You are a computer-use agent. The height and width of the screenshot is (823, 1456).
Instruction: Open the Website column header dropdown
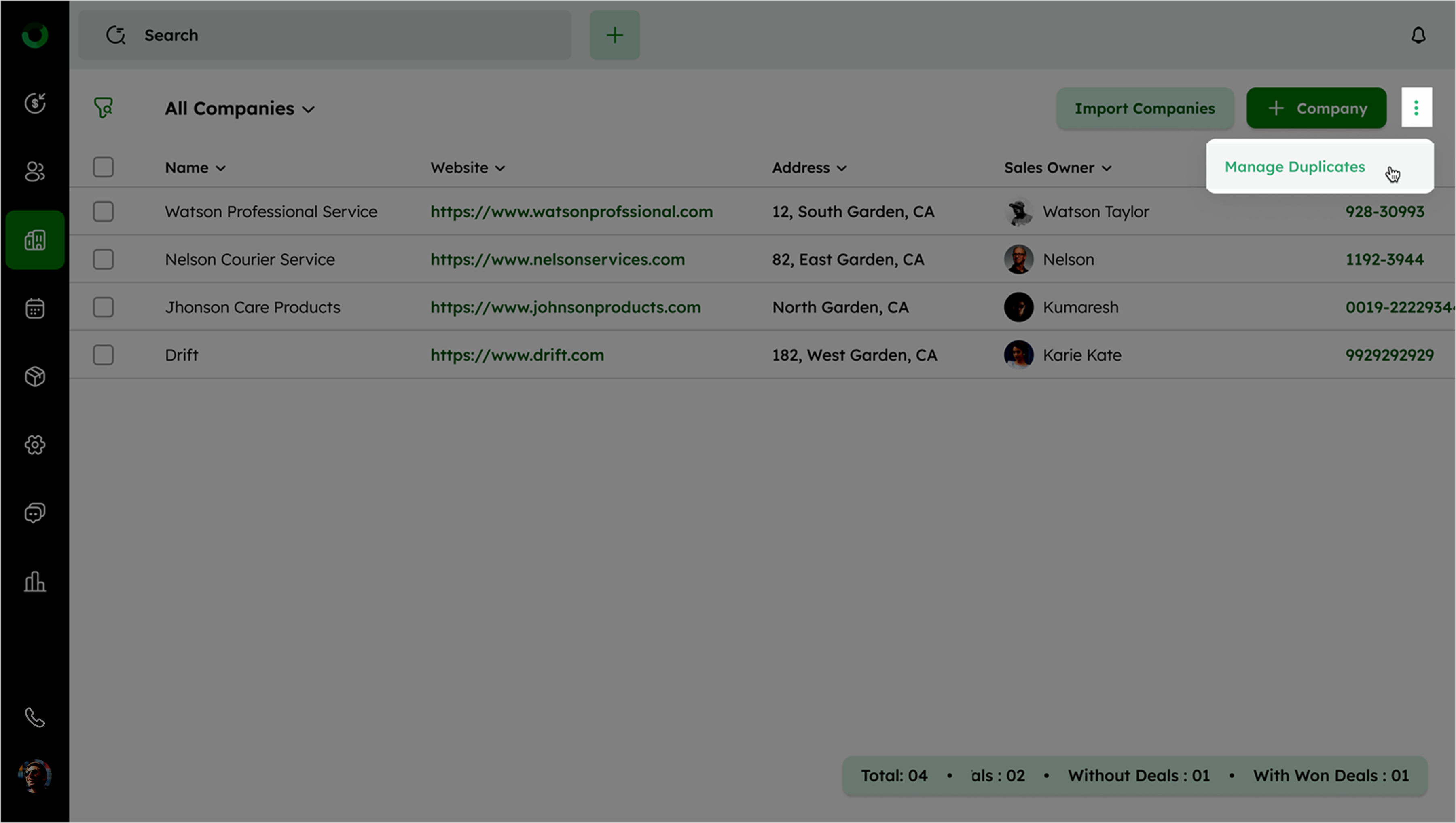click(x=467, y=168)
